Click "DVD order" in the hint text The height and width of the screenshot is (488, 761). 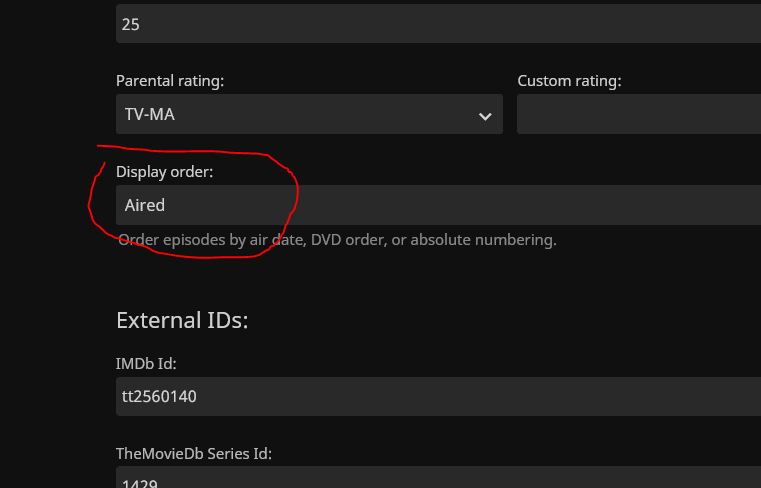[373, 240]
